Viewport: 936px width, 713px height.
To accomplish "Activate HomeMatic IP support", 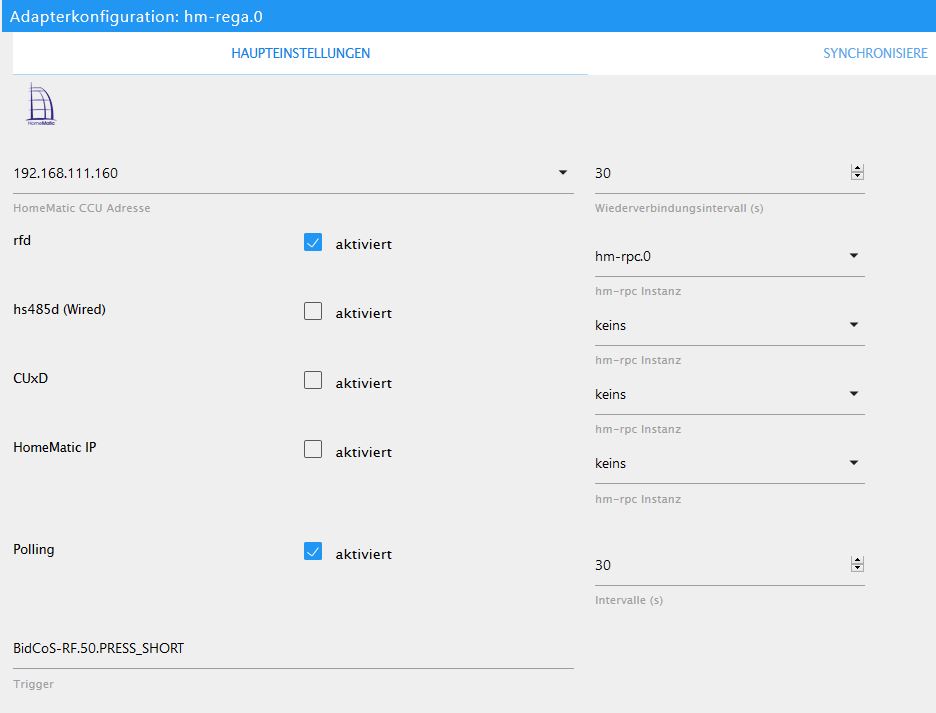I will (313, 449).
